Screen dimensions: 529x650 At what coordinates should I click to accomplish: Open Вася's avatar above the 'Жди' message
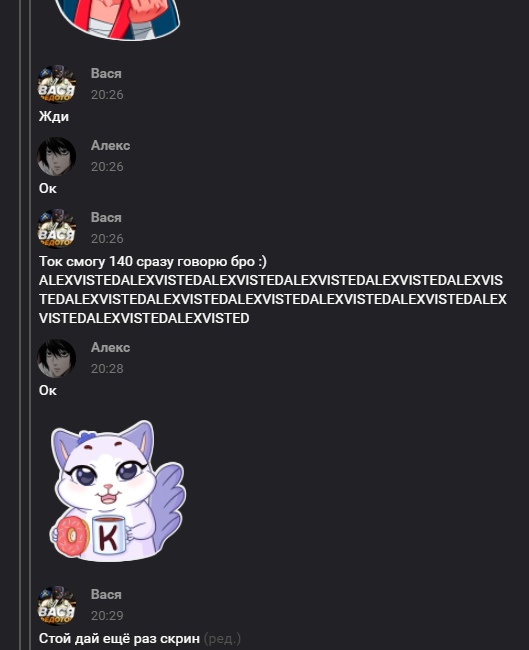click(56, 84)
